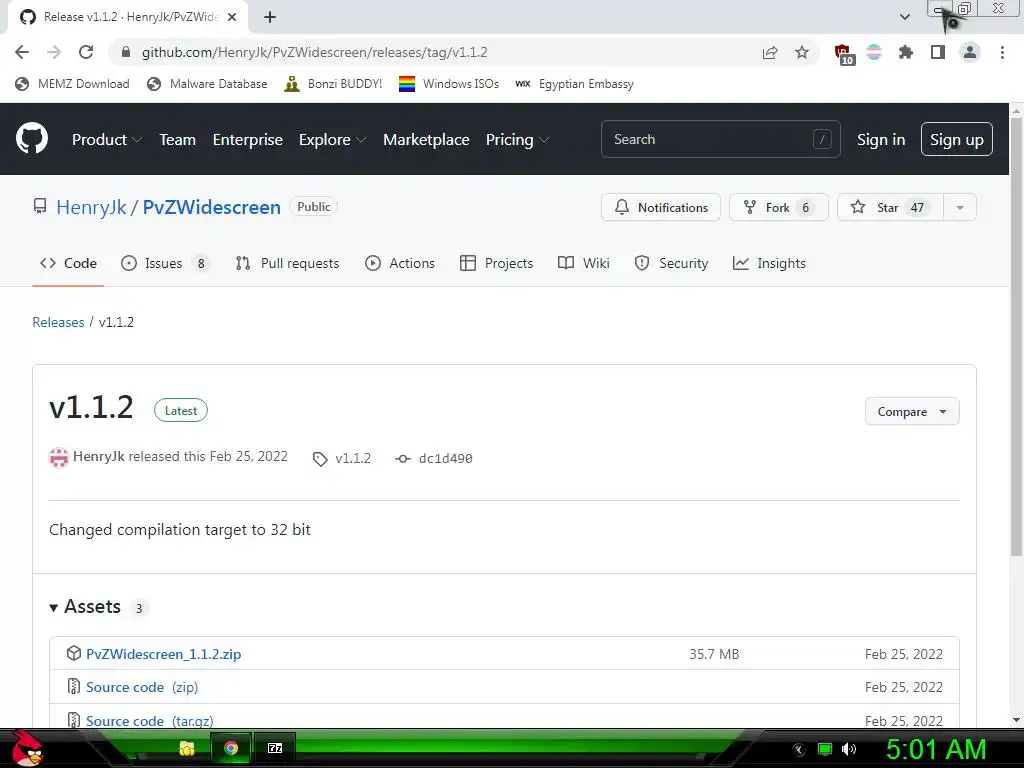1024x768 pixels.
Task: Open the red bird start menu
Action: pos(27,748)
